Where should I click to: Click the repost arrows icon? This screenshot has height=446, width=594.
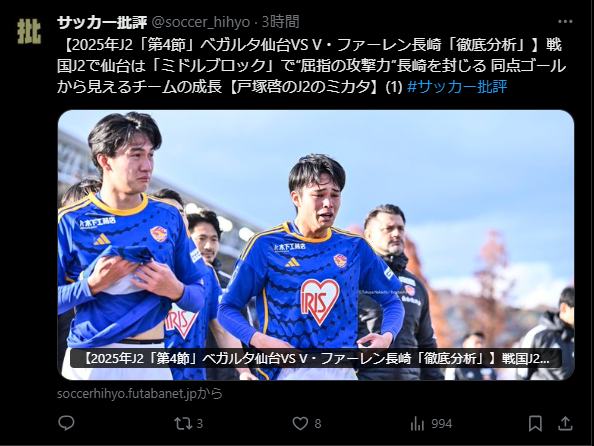coord(183,423)
